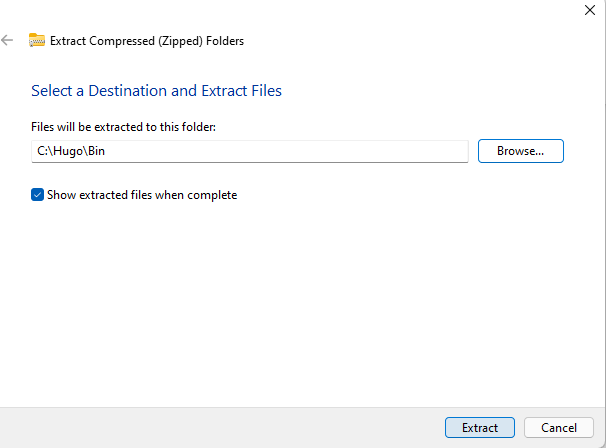Cancel the extraction wizard

pyautogui.click(x=558, y=428)
